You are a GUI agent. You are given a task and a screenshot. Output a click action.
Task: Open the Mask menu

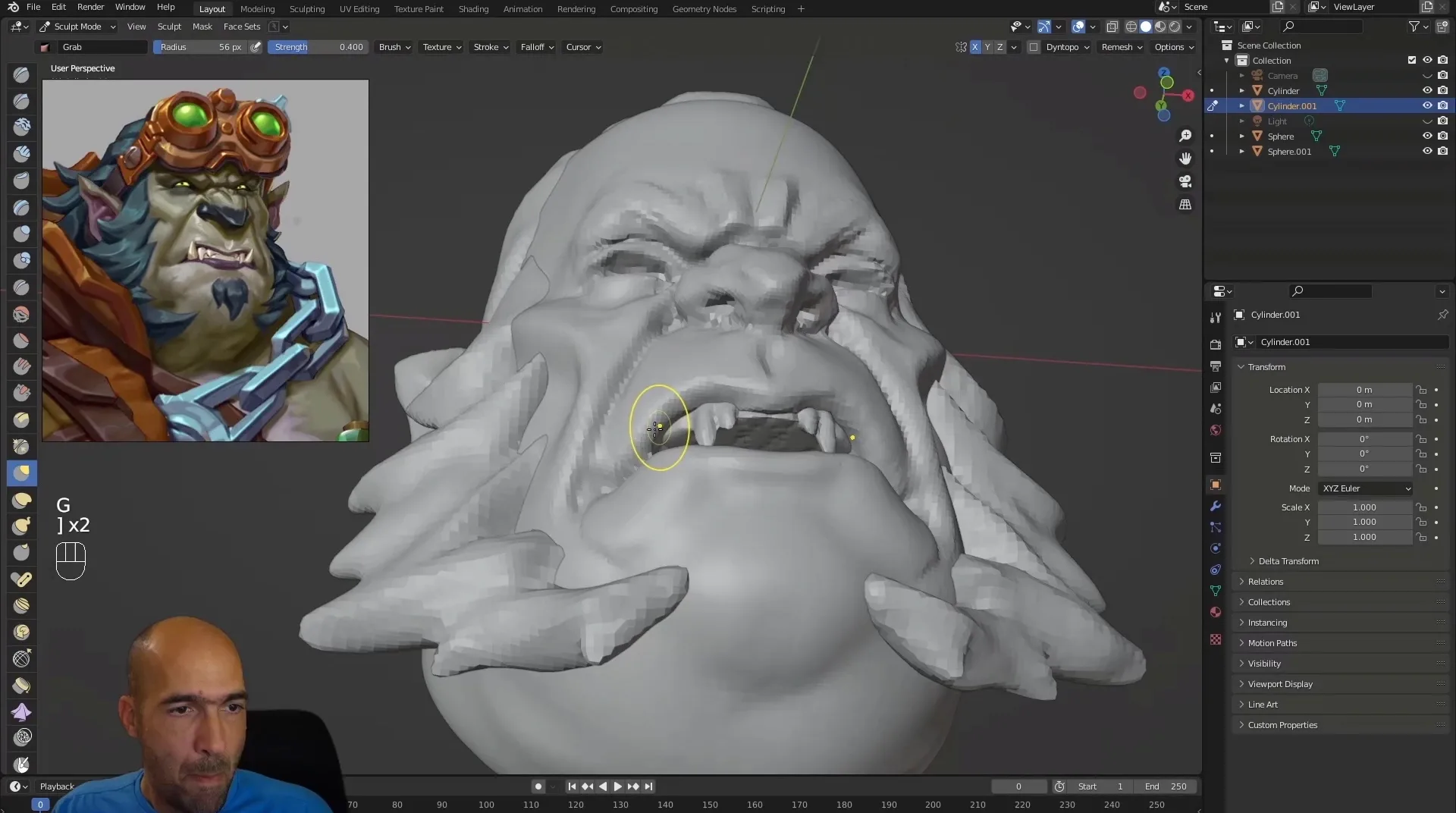(x=202, y=27)
